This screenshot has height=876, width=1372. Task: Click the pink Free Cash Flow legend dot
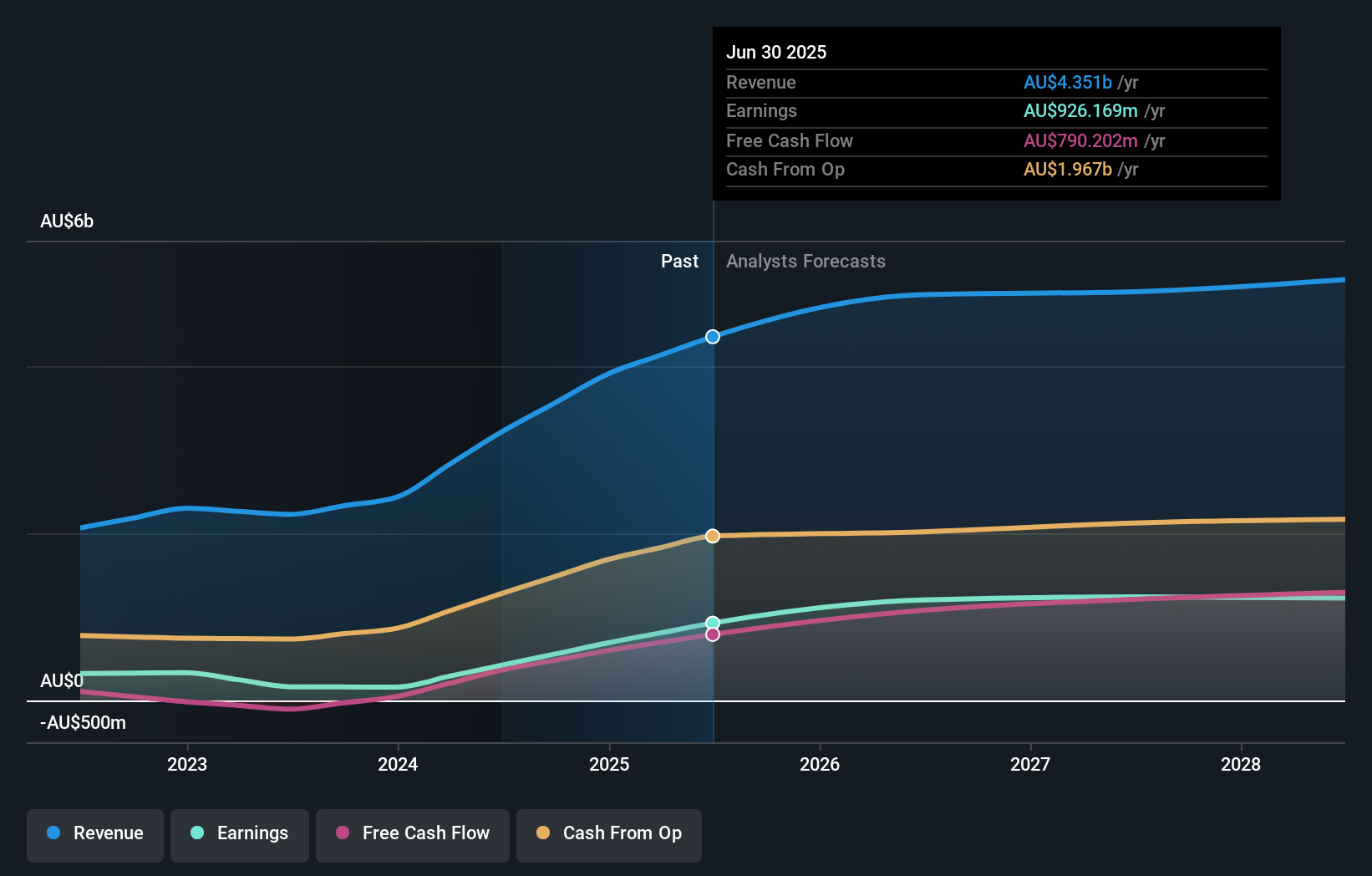343,833
